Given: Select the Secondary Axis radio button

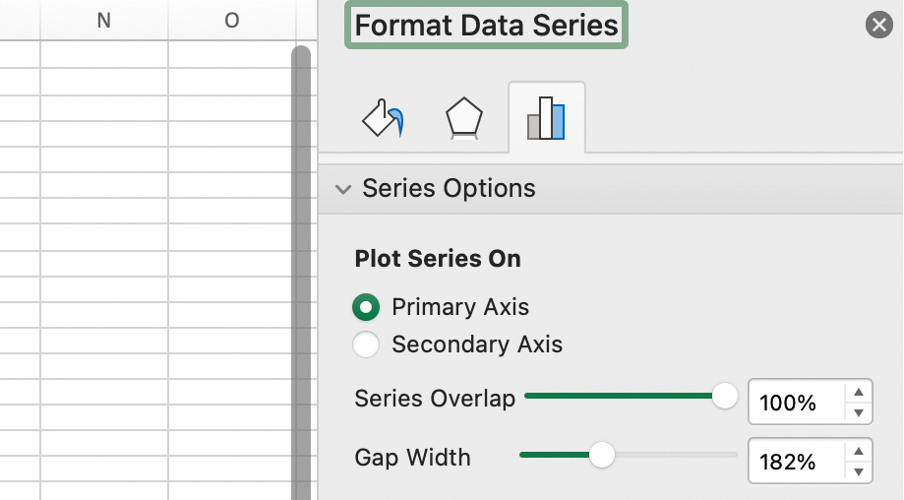Looking at the screenshot, I should coord(366,345).
